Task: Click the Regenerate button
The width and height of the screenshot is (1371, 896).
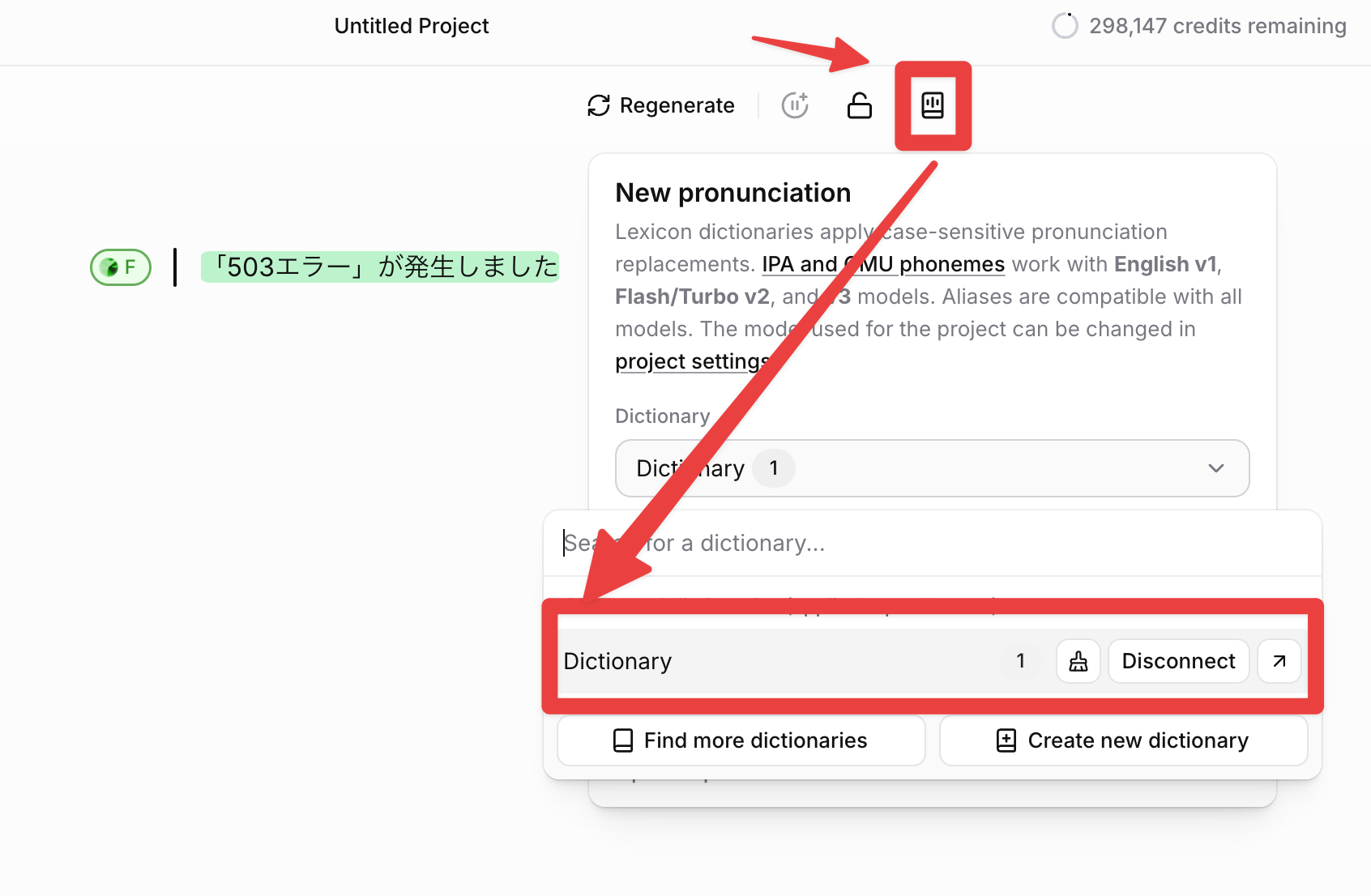Action: click(661, 105)
